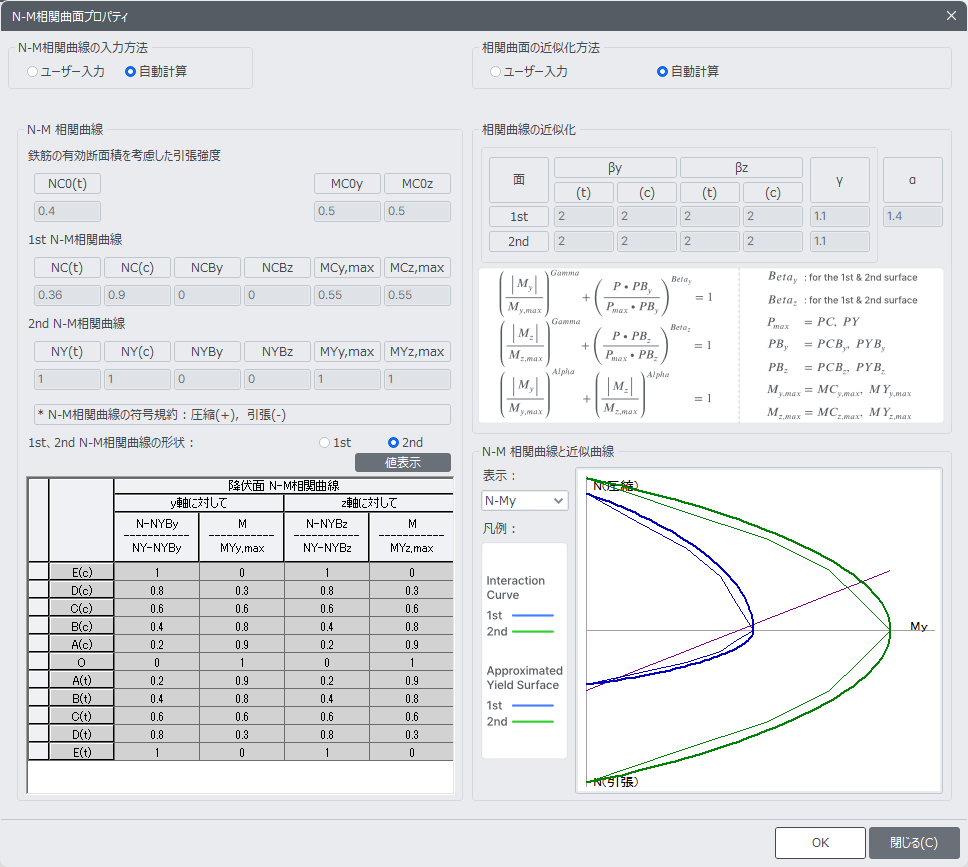Select the D(t) table row header
This screenshot has width=968, height=867.
click(x=81, y=734)
